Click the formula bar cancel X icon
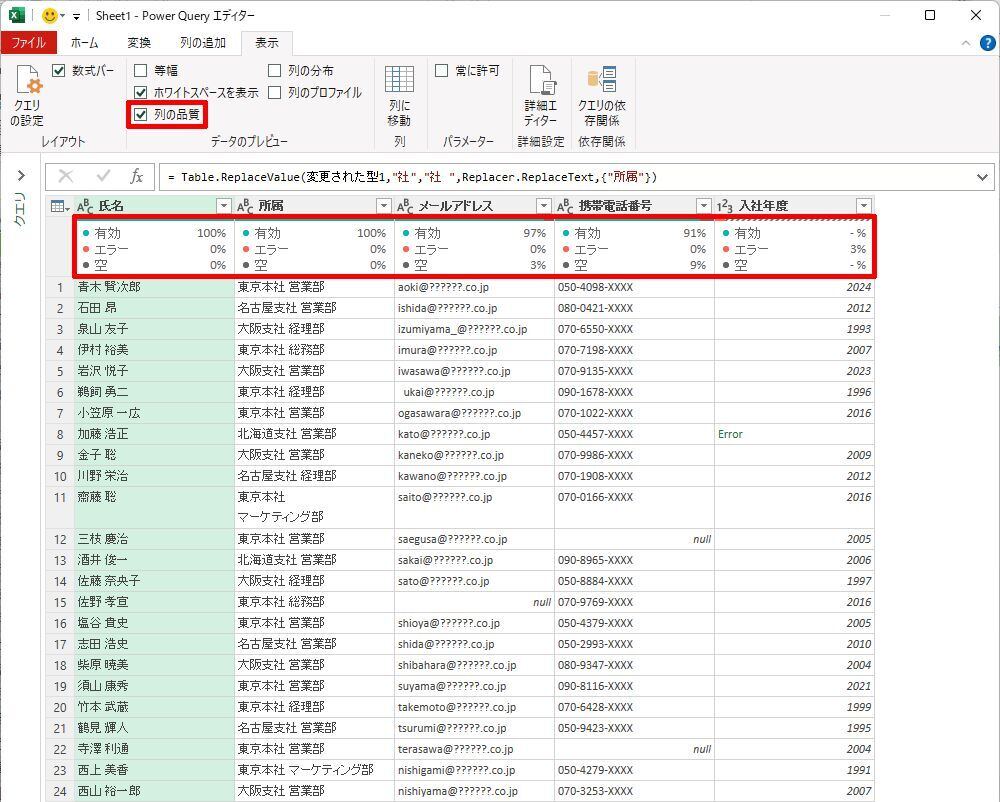Screen dimensions: 1000x802 pyautogui.click(x=66, y=177)
